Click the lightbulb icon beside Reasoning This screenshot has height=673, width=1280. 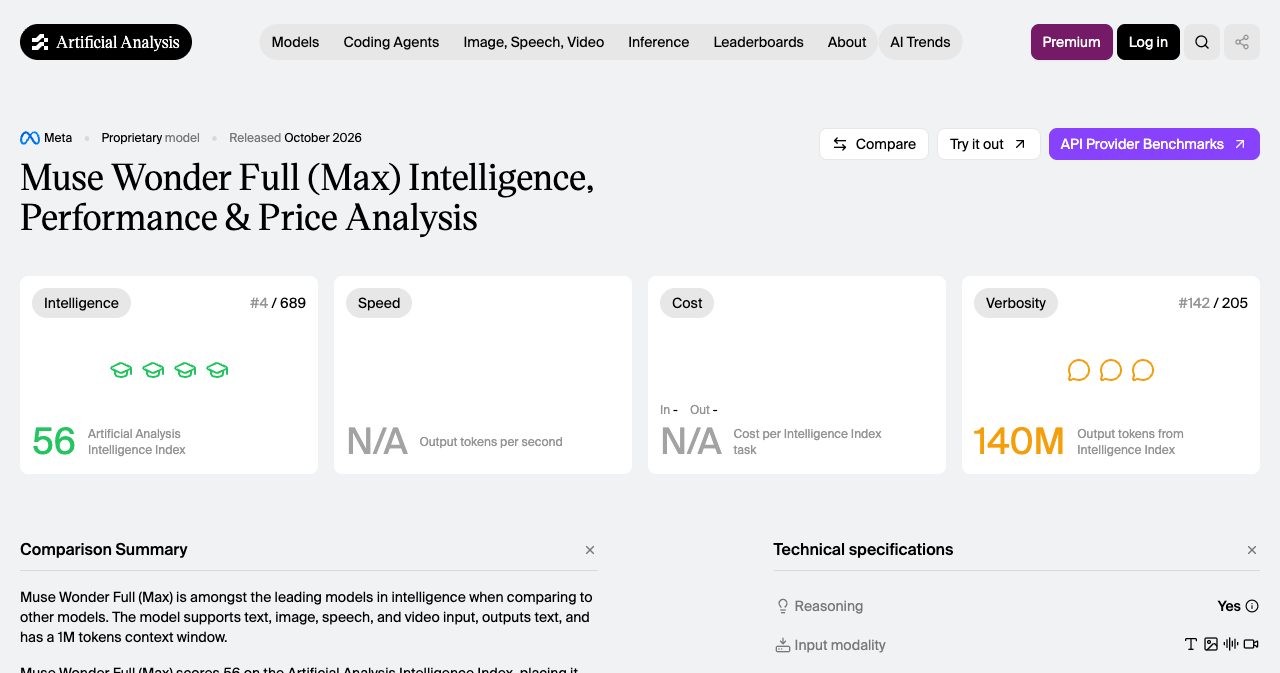tap(783, 606)
